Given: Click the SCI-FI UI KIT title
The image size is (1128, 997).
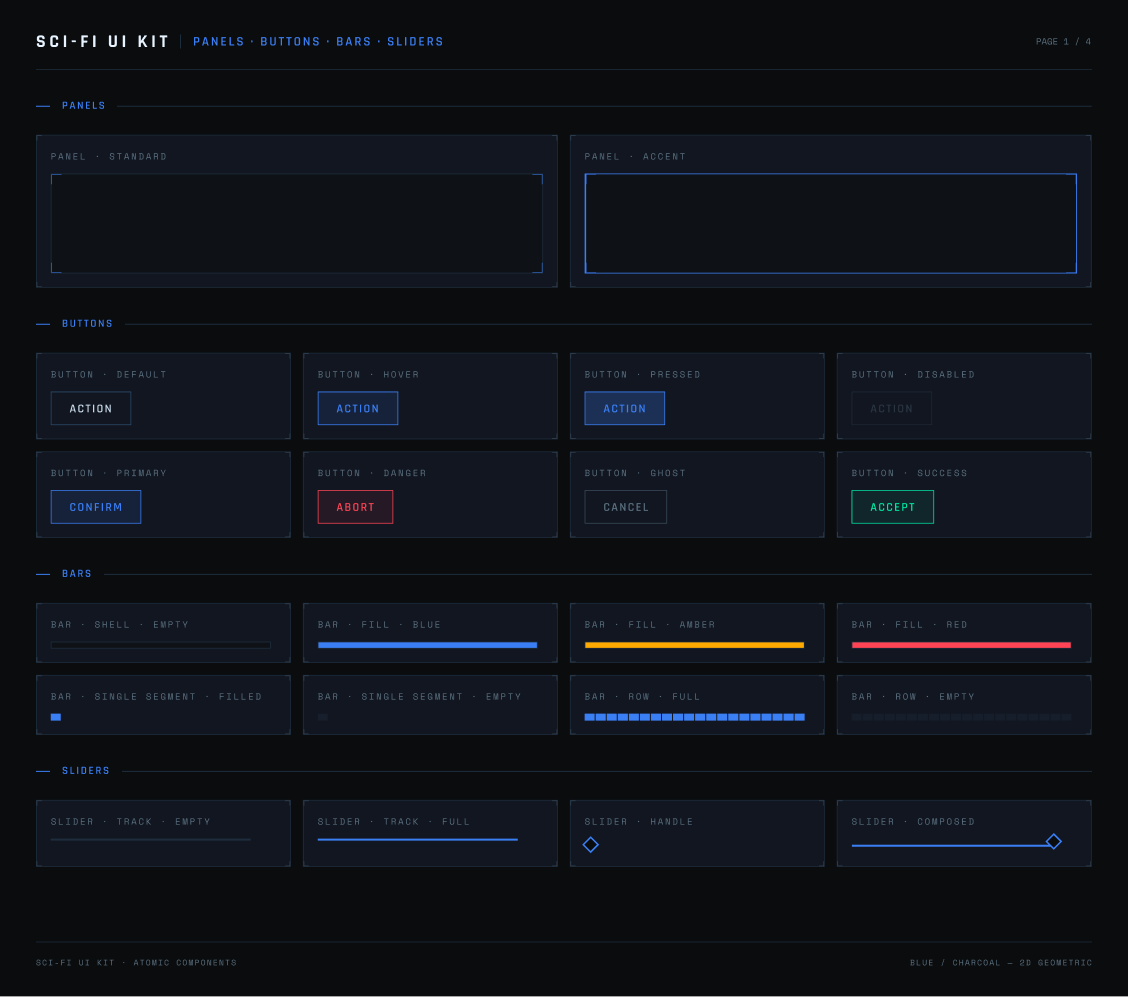Looking at the screenshot, I should pyautogui.click(x=102, y=41).
